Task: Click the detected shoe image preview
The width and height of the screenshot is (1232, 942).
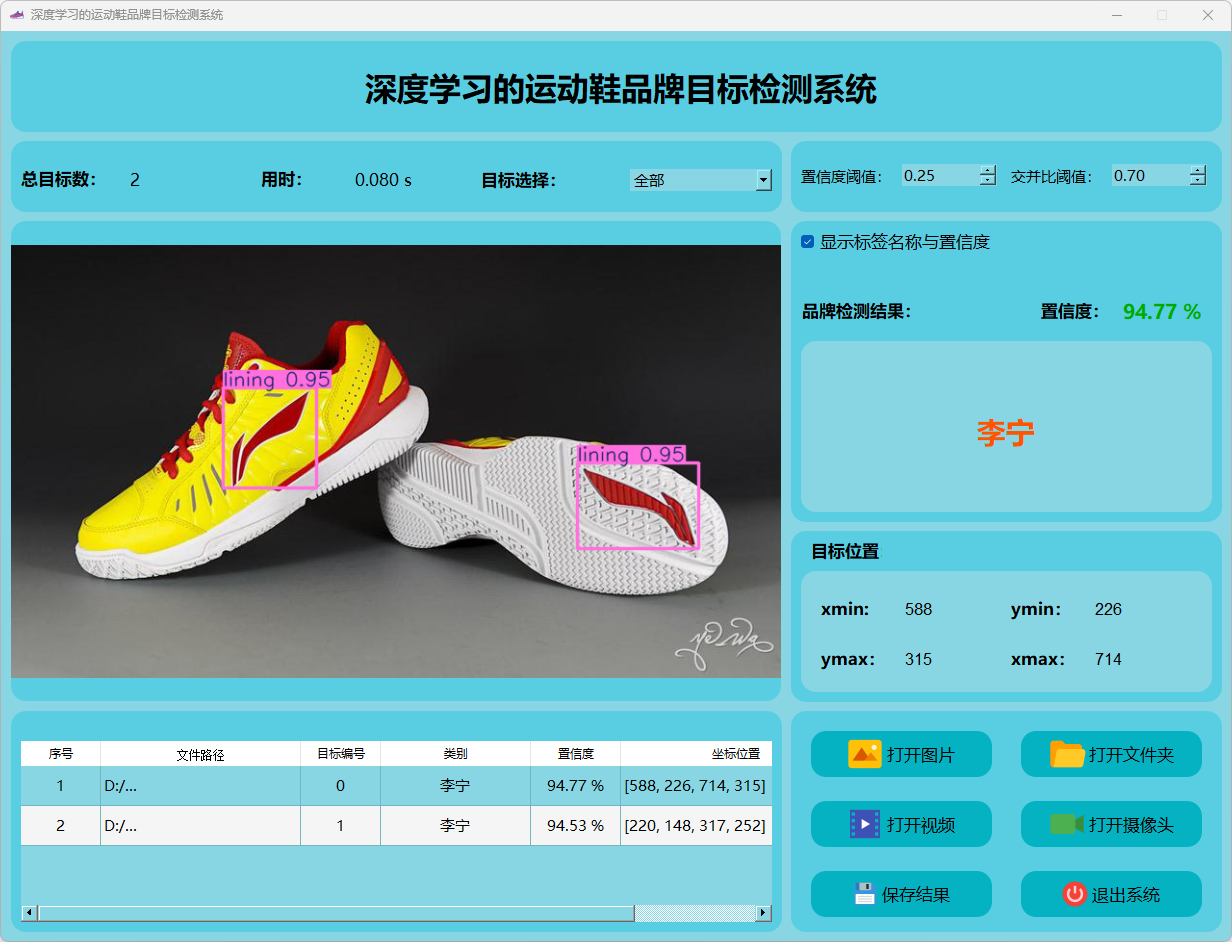Action: [x=396, y=461]
